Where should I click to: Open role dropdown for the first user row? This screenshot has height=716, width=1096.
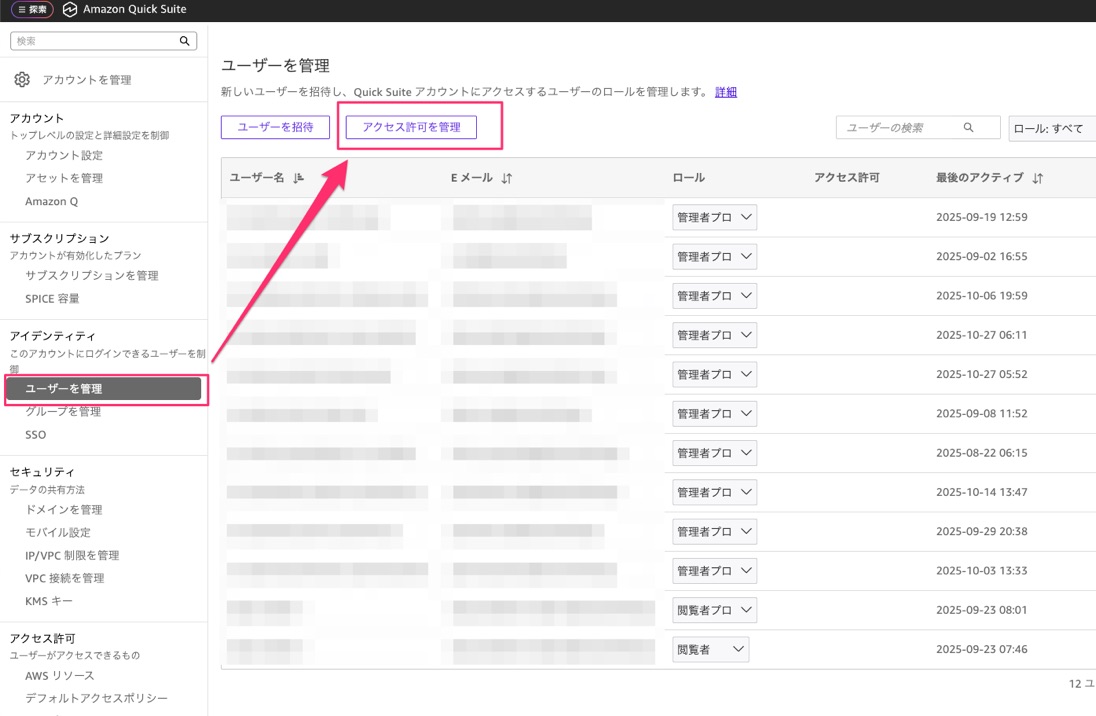pyautogui.click(x=714, y=217)
